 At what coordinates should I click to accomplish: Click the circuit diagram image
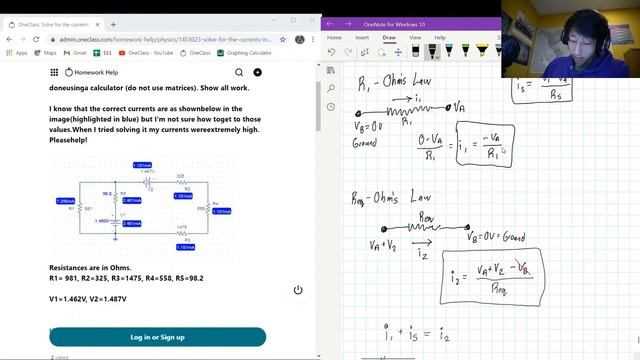(x=143, y=207)
